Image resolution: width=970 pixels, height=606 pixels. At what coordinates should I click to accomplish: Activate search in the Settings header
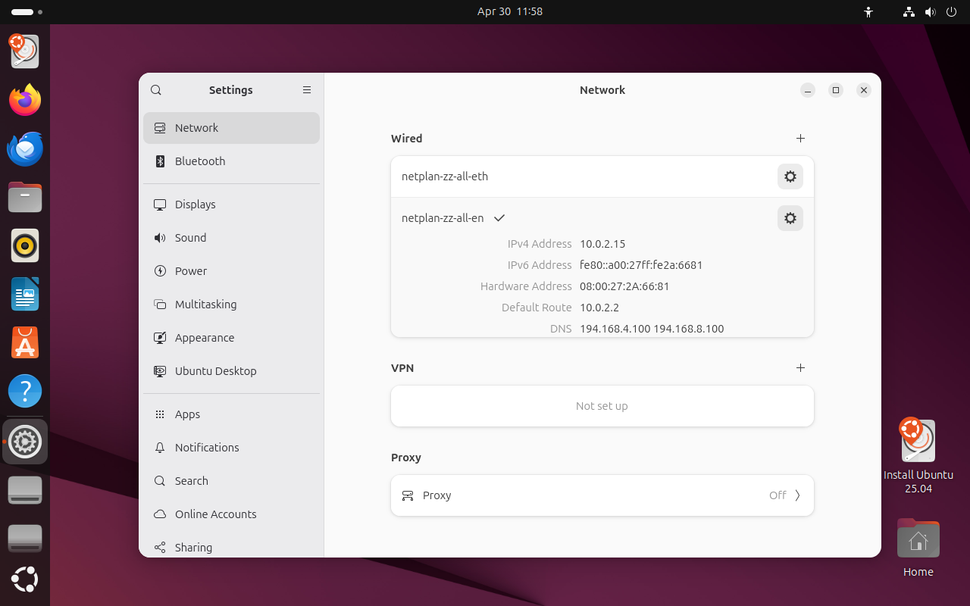[x=156, y=90]
